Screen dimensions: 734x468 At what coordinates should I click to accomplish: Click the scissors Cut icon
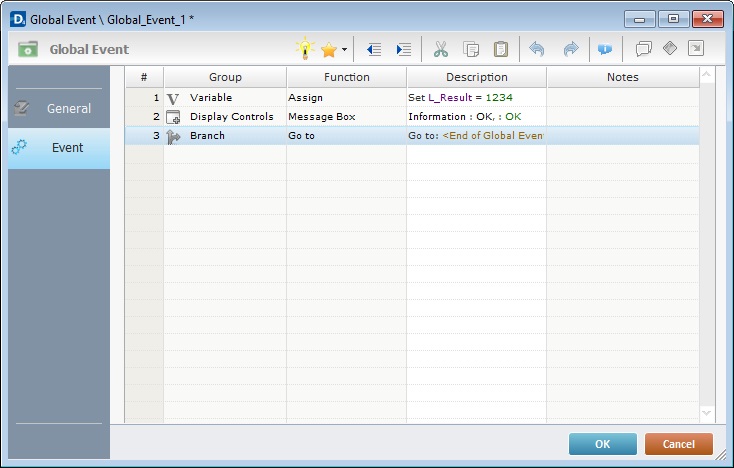click(x=441, y=49)
